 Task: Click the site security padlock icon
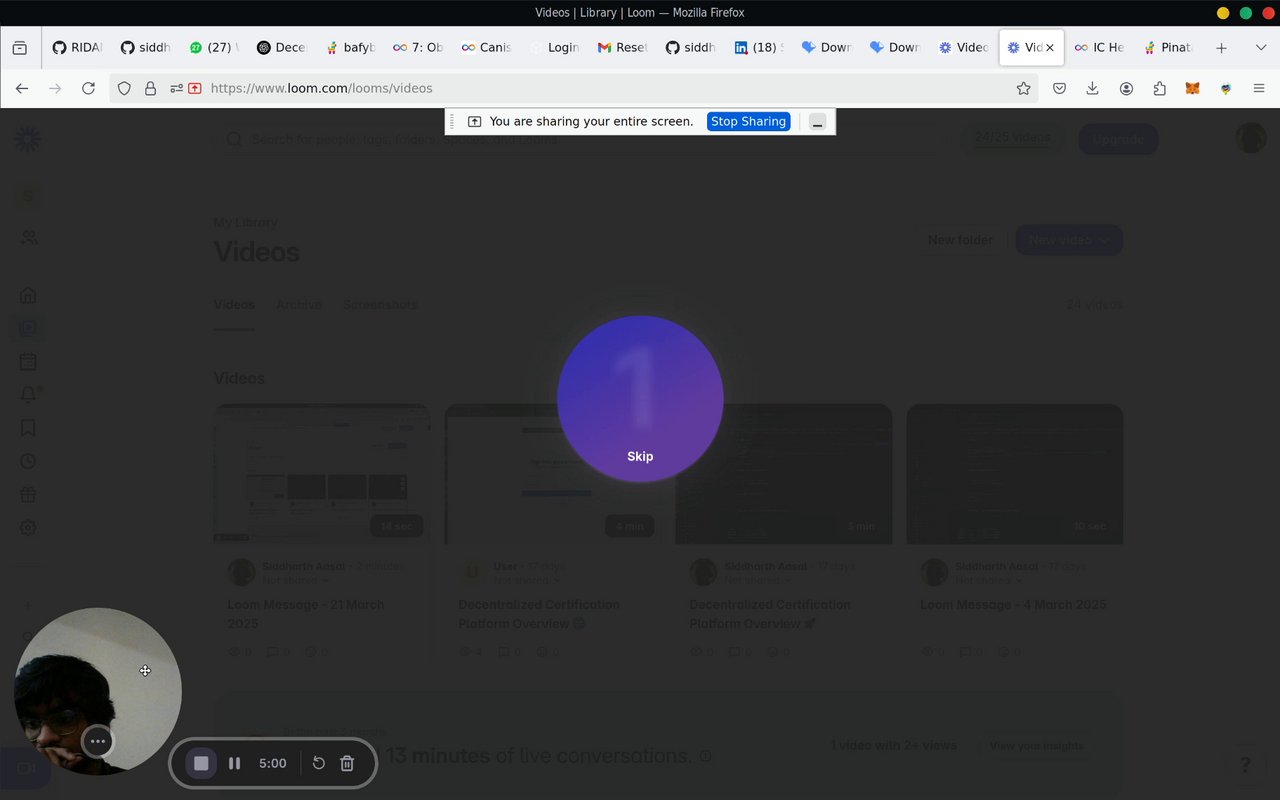(150, 88)
